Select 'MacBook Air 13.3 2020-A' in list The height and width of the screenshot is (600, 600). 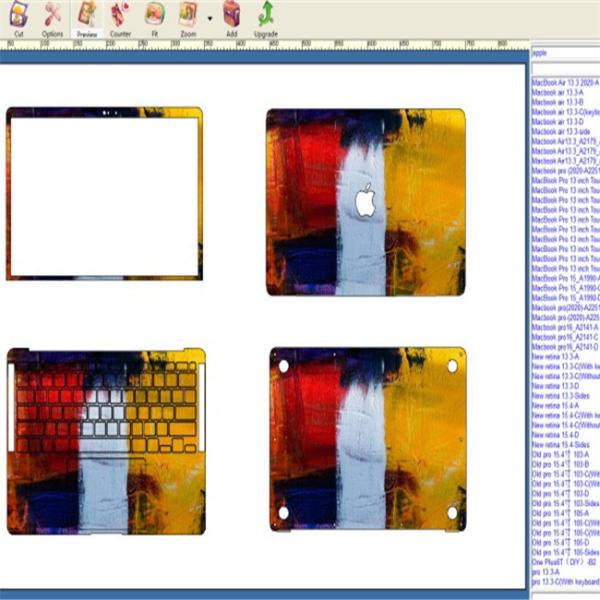tap(565, 83)
